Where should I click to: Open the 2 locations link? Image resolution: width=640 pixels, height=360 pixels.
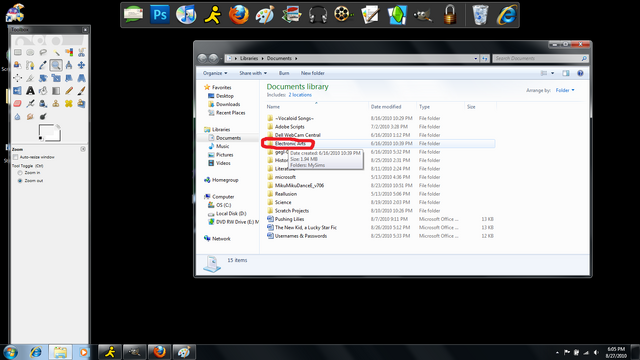[300, 95]
